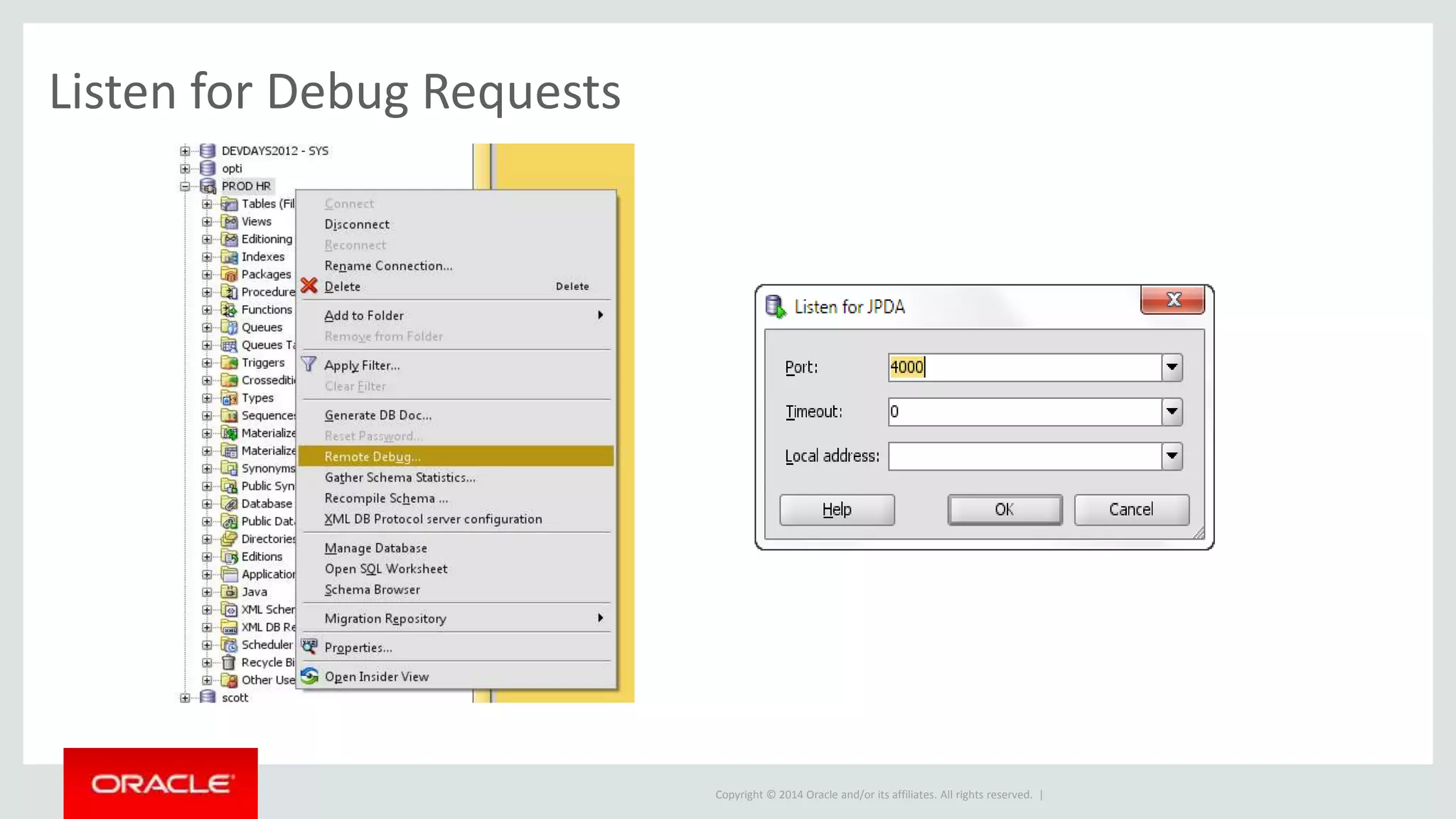Click the Types node icon
1456x819 pixels.
click(229, 398)
